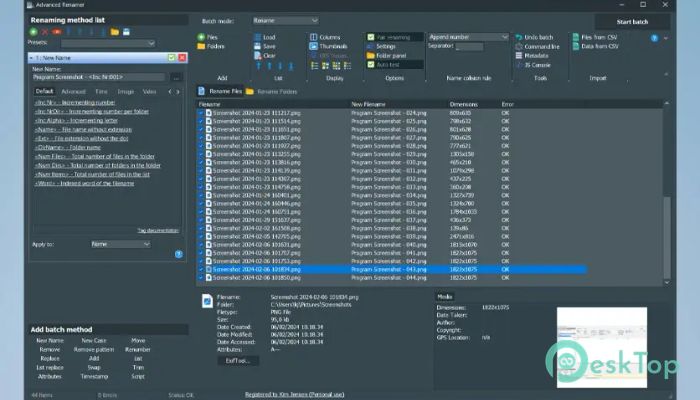
Task: Open the ExifTool button
Action: (x=238, y=360)
